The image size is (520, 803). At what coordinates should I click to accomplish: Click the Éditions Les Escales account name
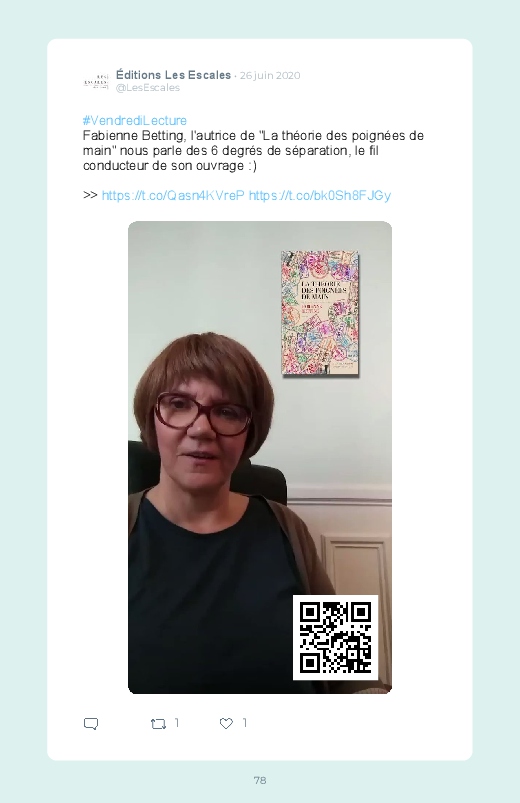(173, 75)
